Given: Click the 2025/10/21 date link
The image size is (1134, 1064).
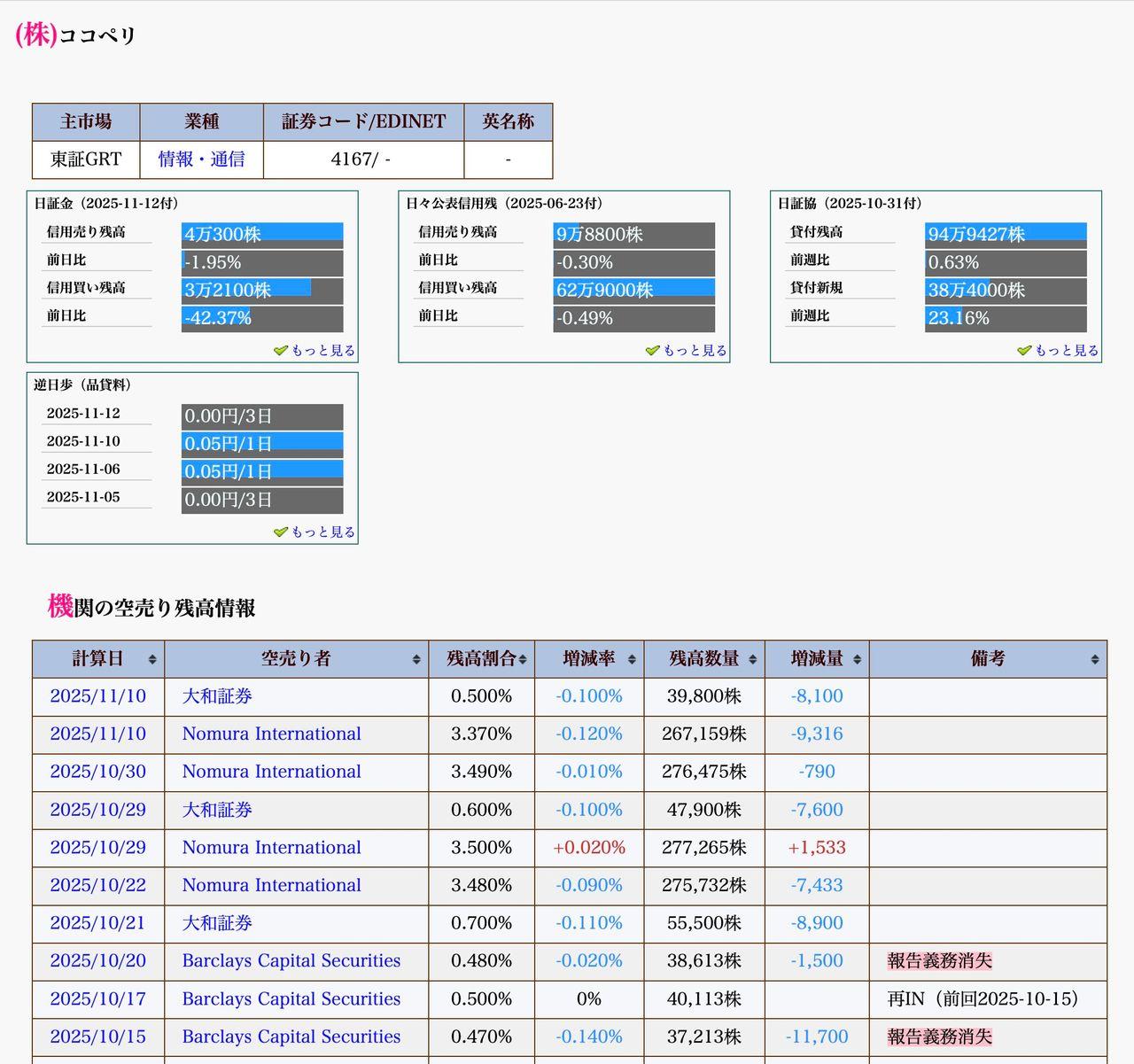Looking at the screenshot, I should point(97,923).
